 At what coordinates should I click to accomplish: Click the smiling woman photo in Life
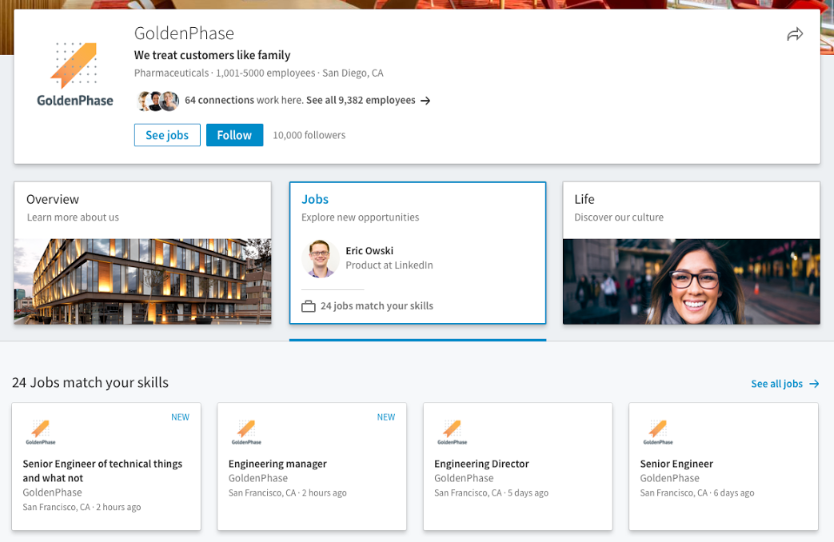click(x=691, y=281)
